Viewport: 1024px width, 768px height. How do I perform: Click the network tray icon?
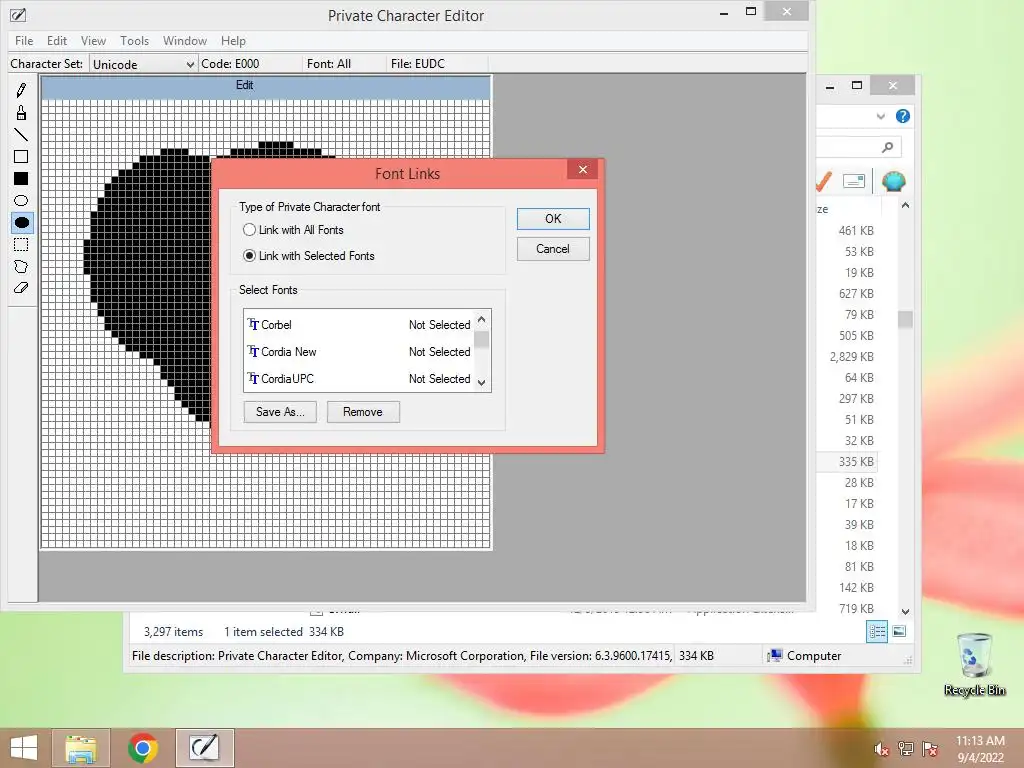pyautogui.click(x=906, y=749)
